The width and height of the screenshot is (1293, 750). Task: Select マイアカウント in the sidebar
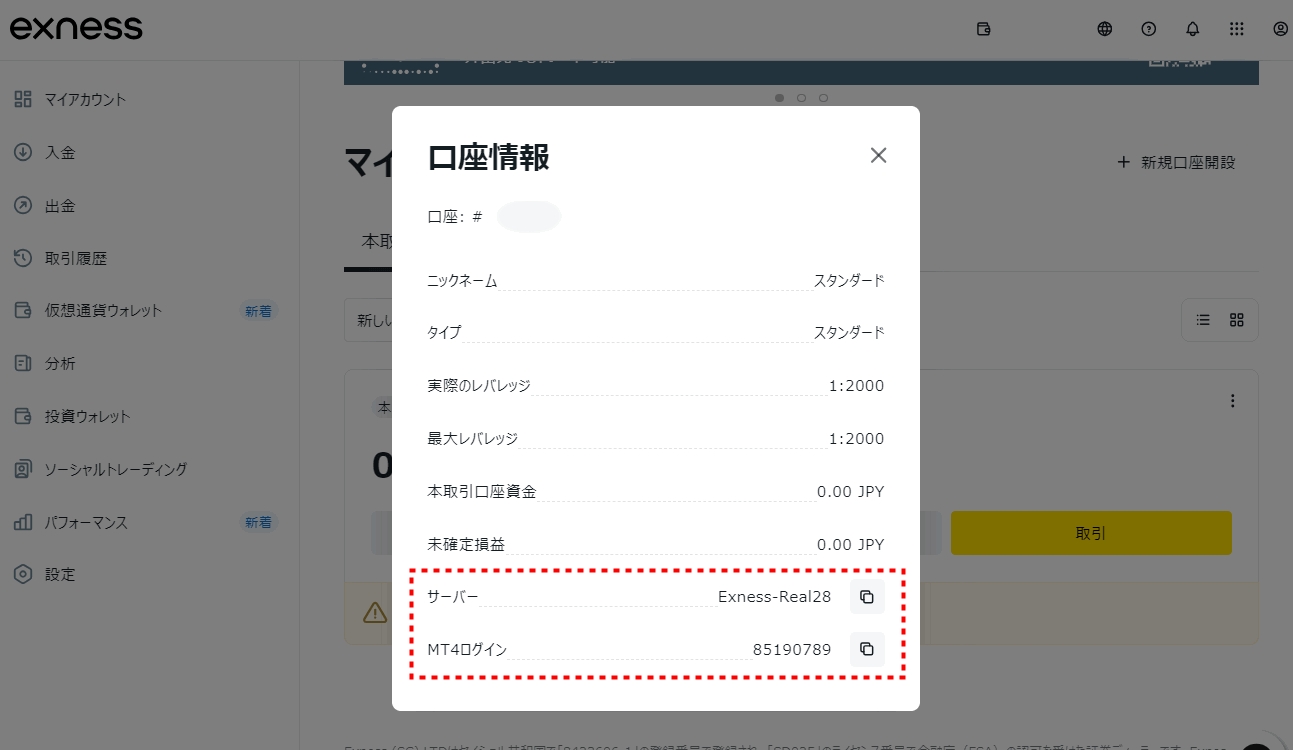click(85, 99)
